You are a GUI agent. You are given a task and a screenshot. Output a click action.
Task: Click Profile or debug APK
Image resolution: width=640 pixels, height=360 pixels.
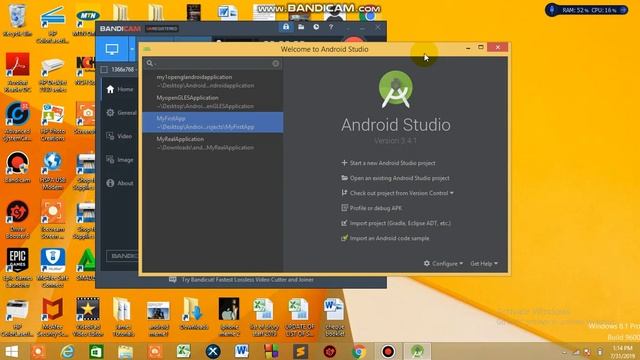click(x=371, y=208)
